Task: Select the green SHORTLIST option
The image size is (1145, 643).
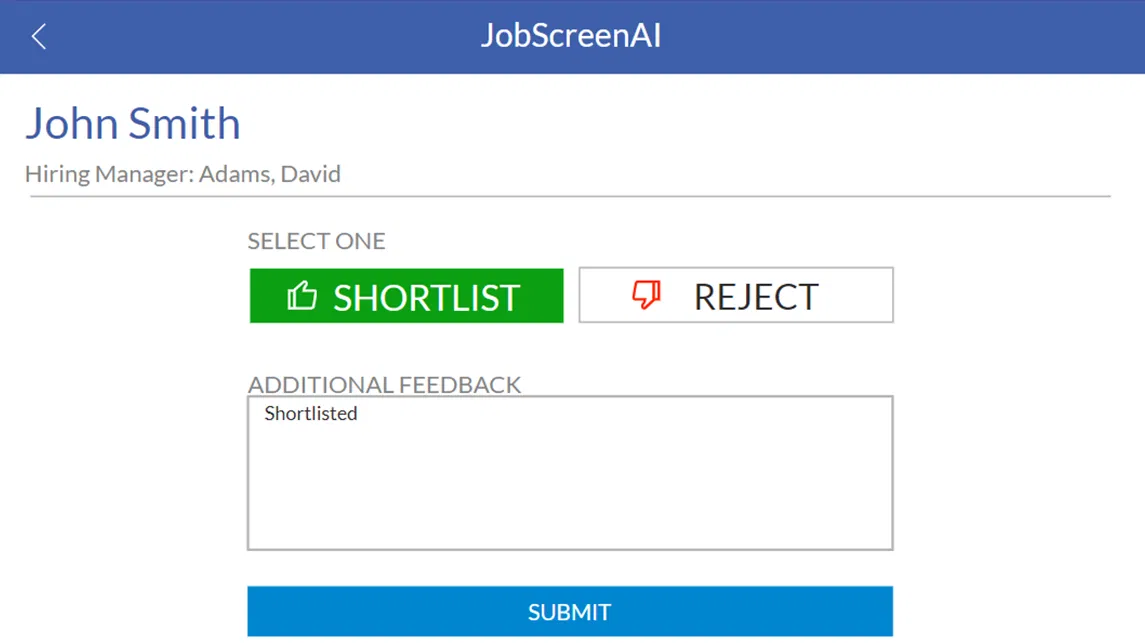Action: tap(406, 296)
